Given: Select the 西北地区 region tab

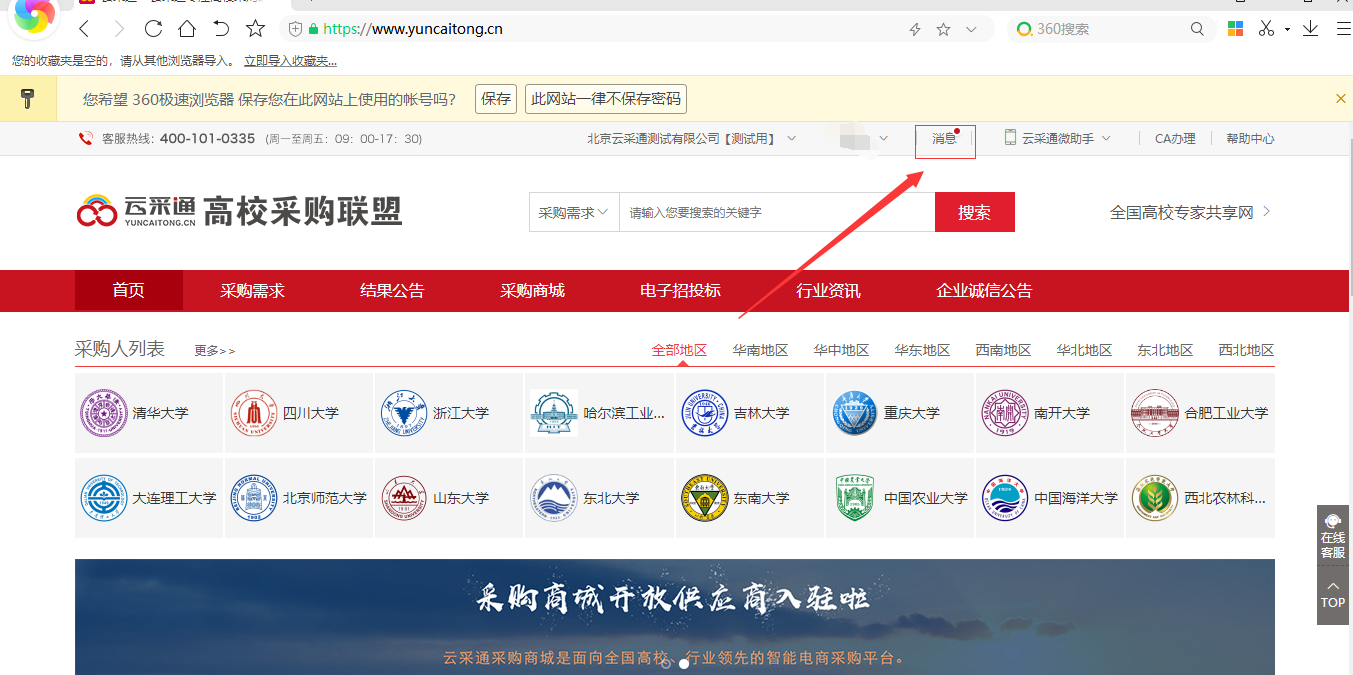Looking at the screenshot, I should (x=1246, y=350).
